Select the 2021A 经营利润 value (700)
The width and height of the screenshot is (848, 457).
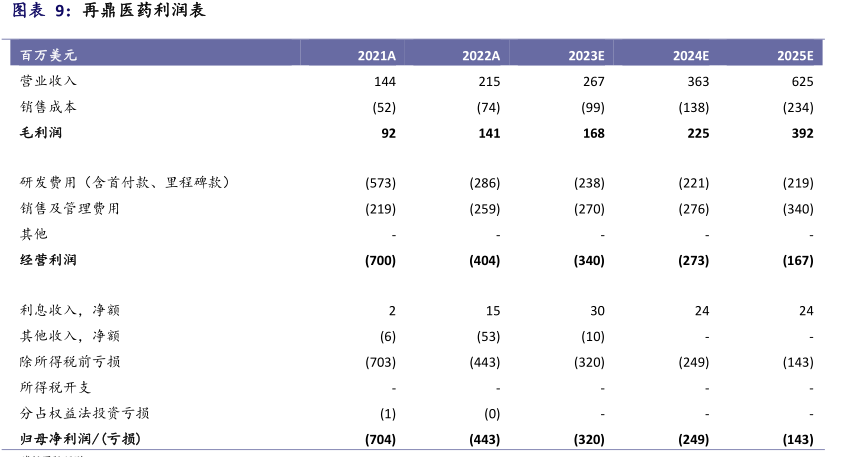(380, 260)
